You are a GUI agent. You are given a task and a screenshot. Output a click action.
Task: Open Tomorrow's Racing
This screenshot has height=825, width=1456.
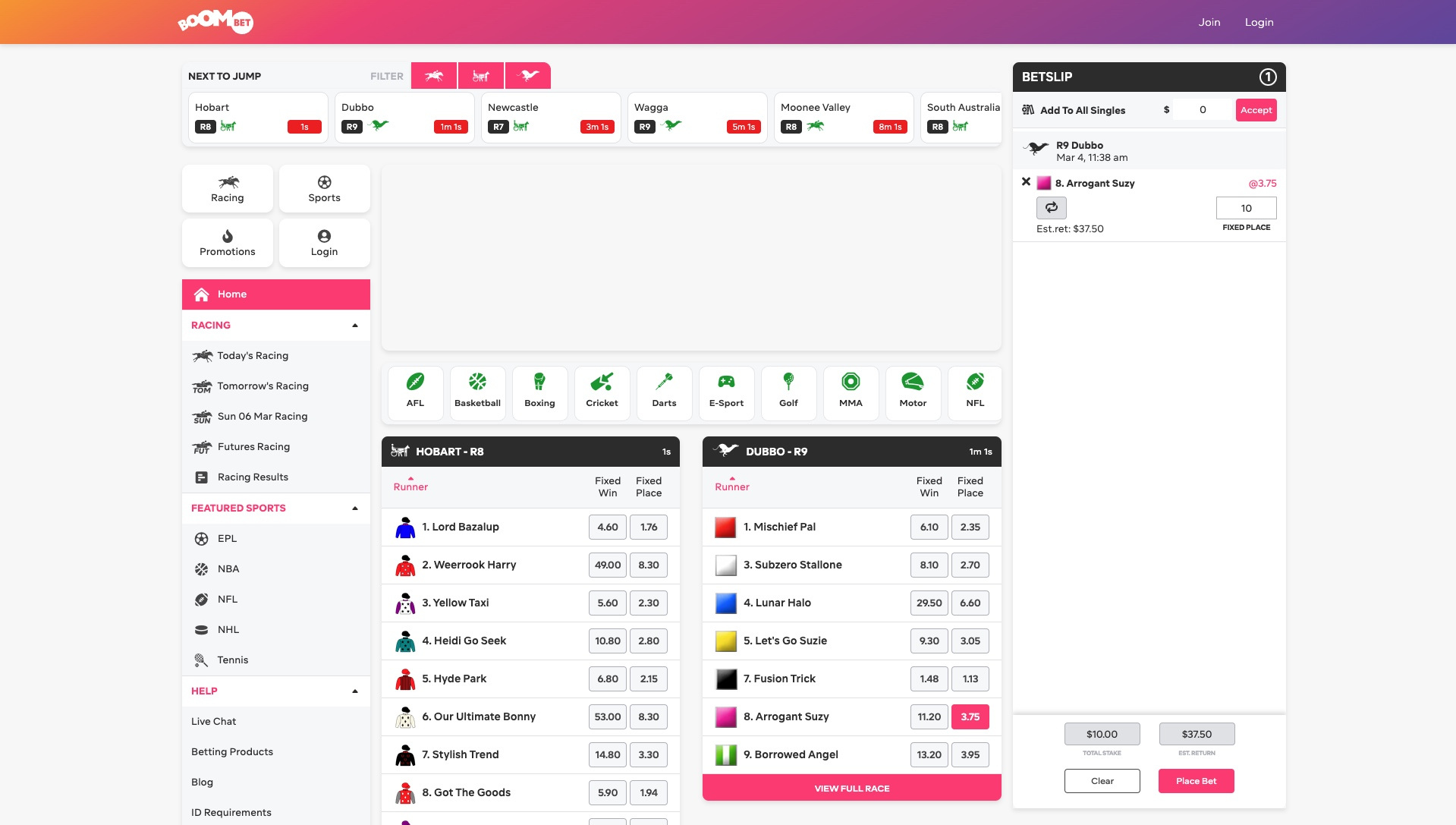coord(276,386)
